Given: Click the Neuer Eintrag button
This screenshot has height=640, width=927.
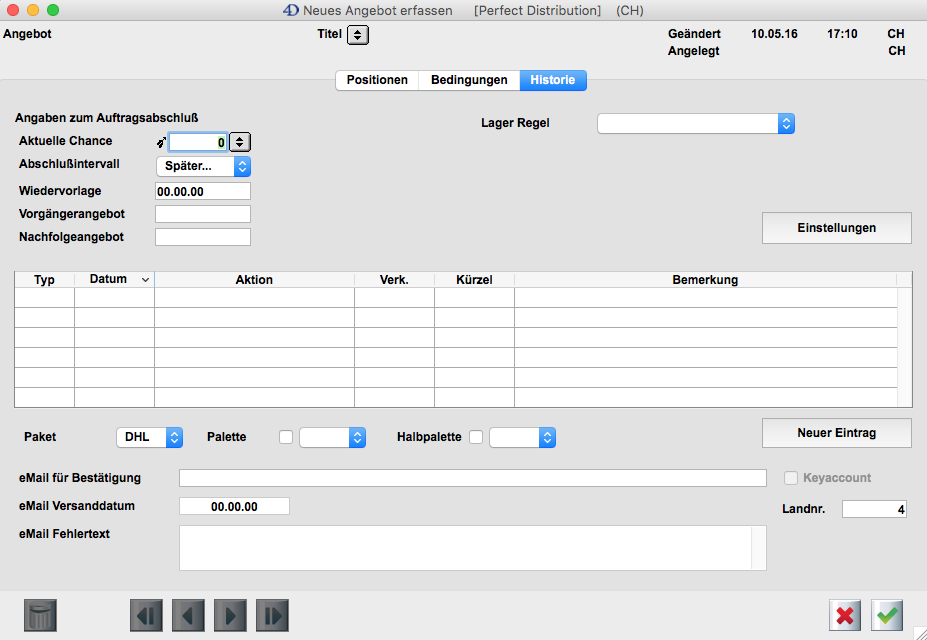Looking at the screenshot, I should coord(836,433).
